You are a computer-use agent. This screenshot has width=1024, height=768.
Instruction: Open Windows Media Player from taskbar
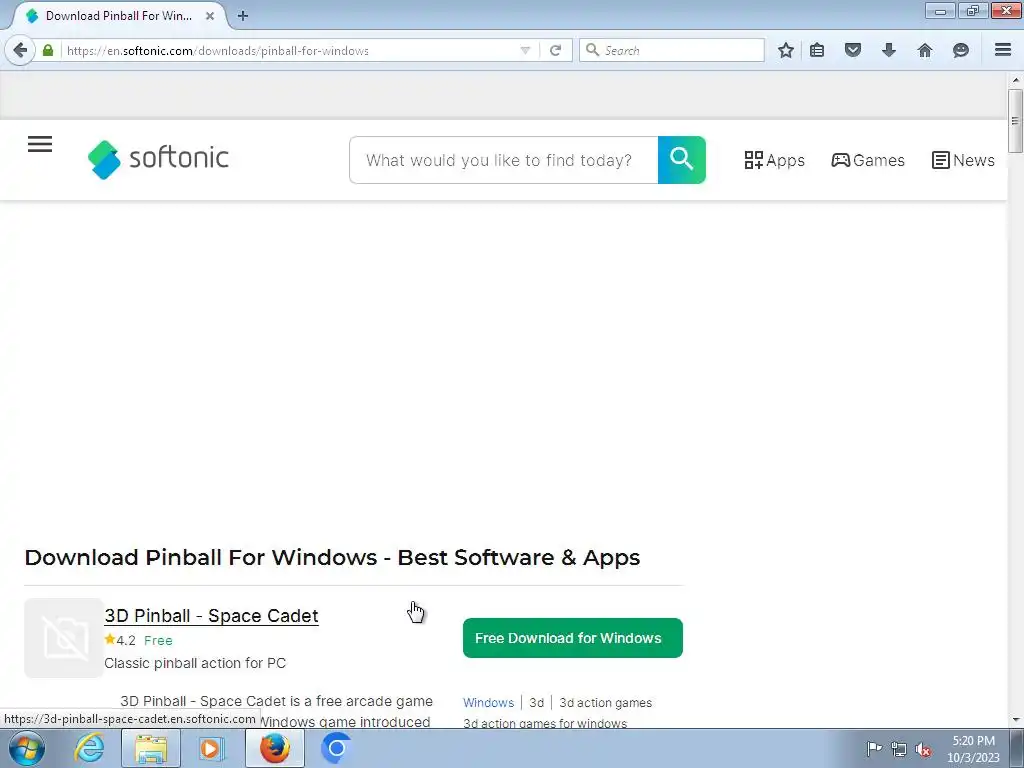coord(211,748)
